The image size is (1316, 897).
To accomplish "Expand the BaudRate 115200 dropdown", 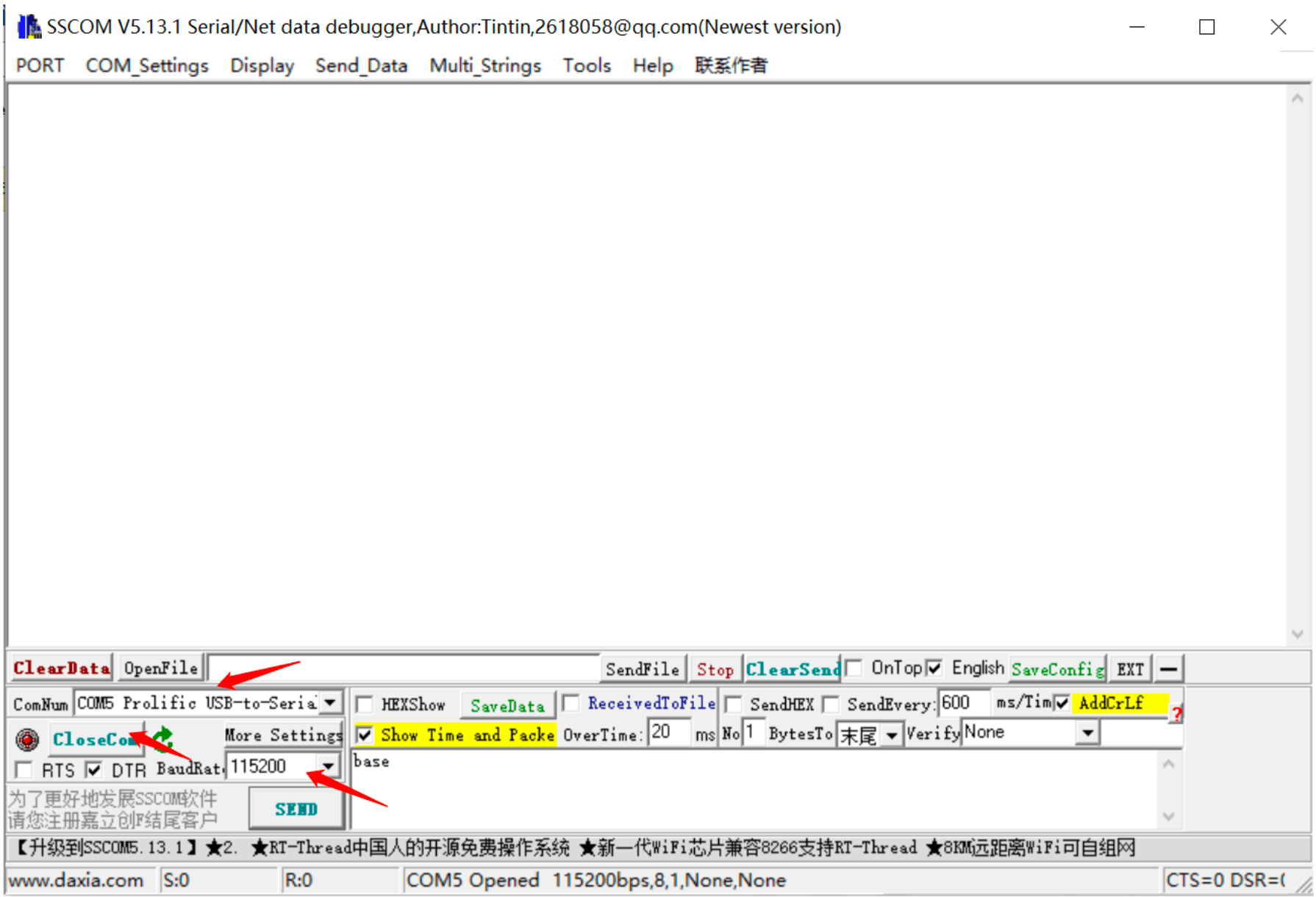I will [x=329, y=767].
